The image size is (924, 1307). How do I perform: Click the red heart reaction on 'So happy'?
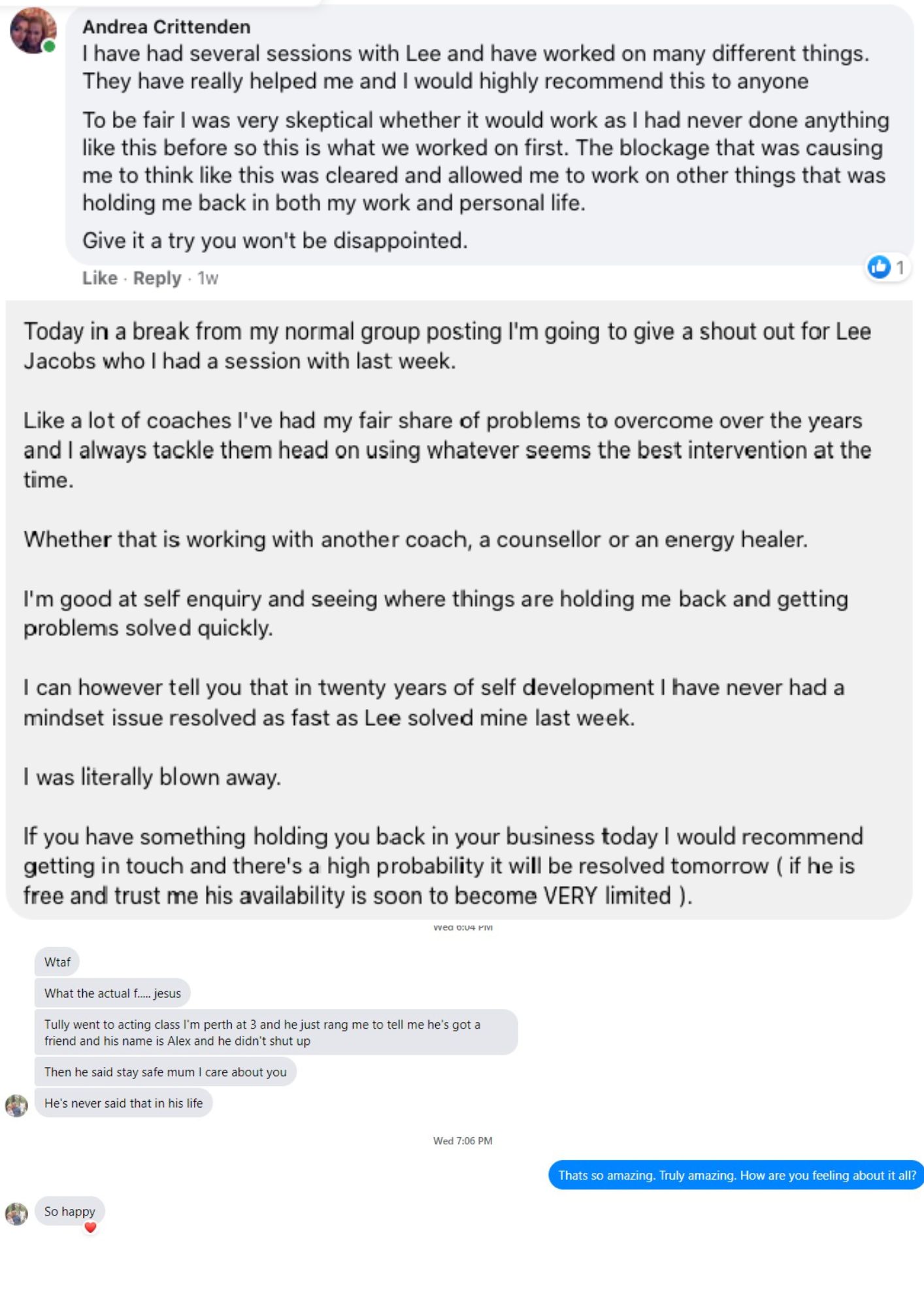91,1227
